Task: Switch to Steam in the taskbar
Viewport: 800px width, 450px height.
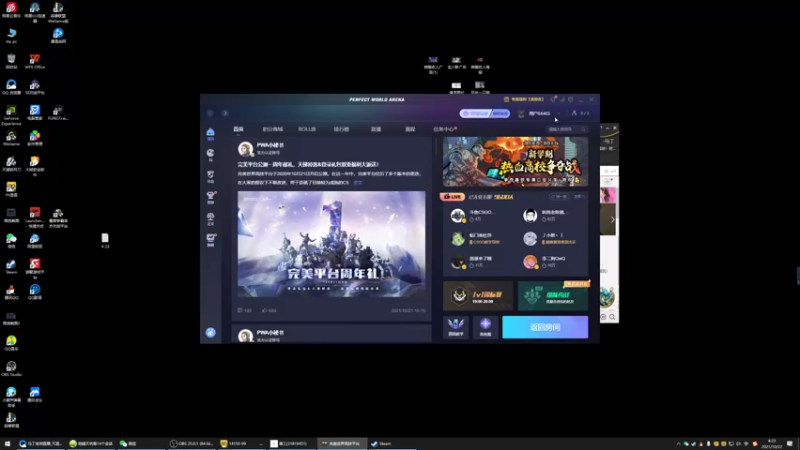Action: coord(392,444)
